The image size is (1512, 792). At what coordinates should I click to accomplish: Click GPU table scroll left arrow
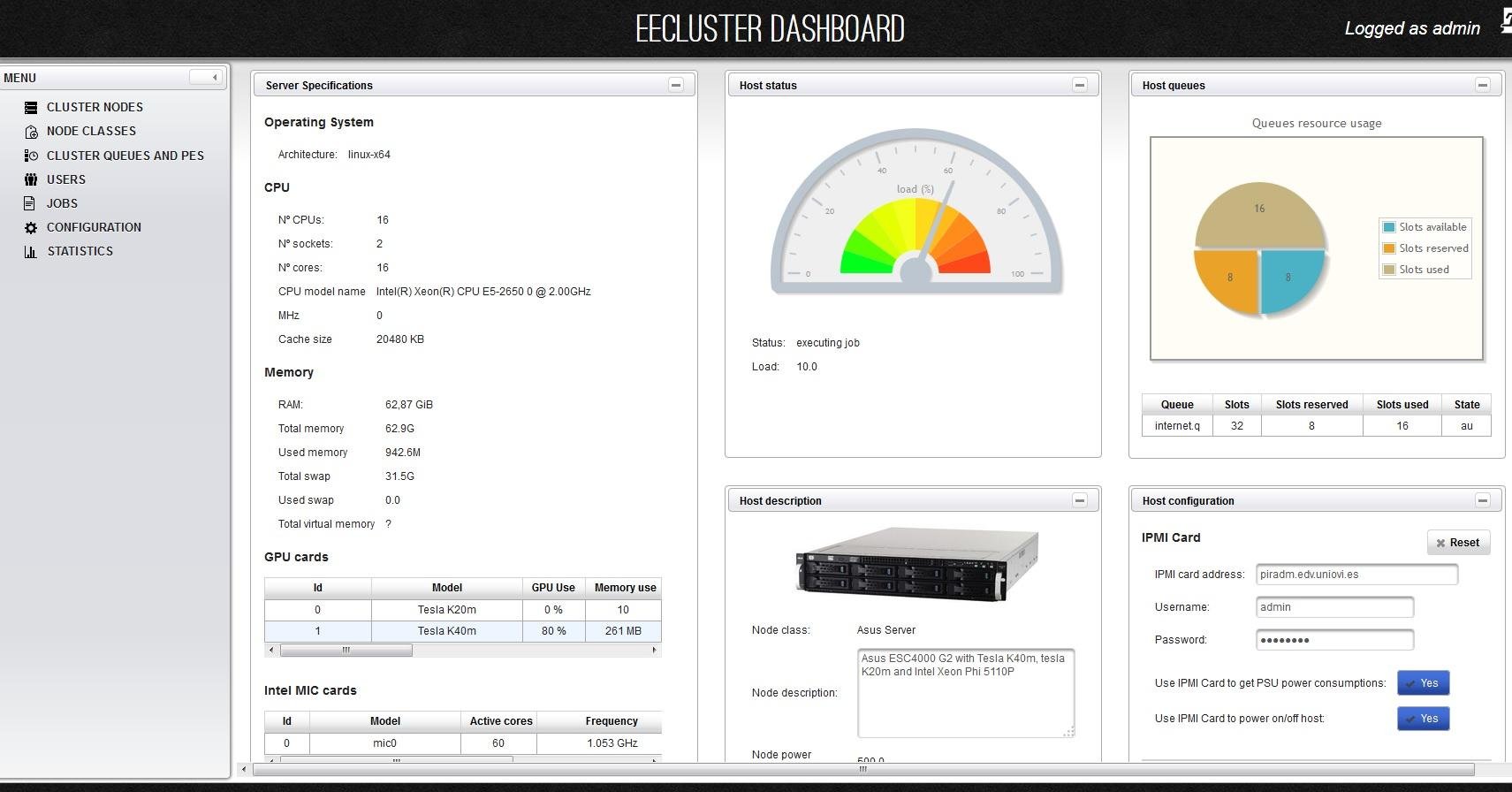click(x=270, y=650)
